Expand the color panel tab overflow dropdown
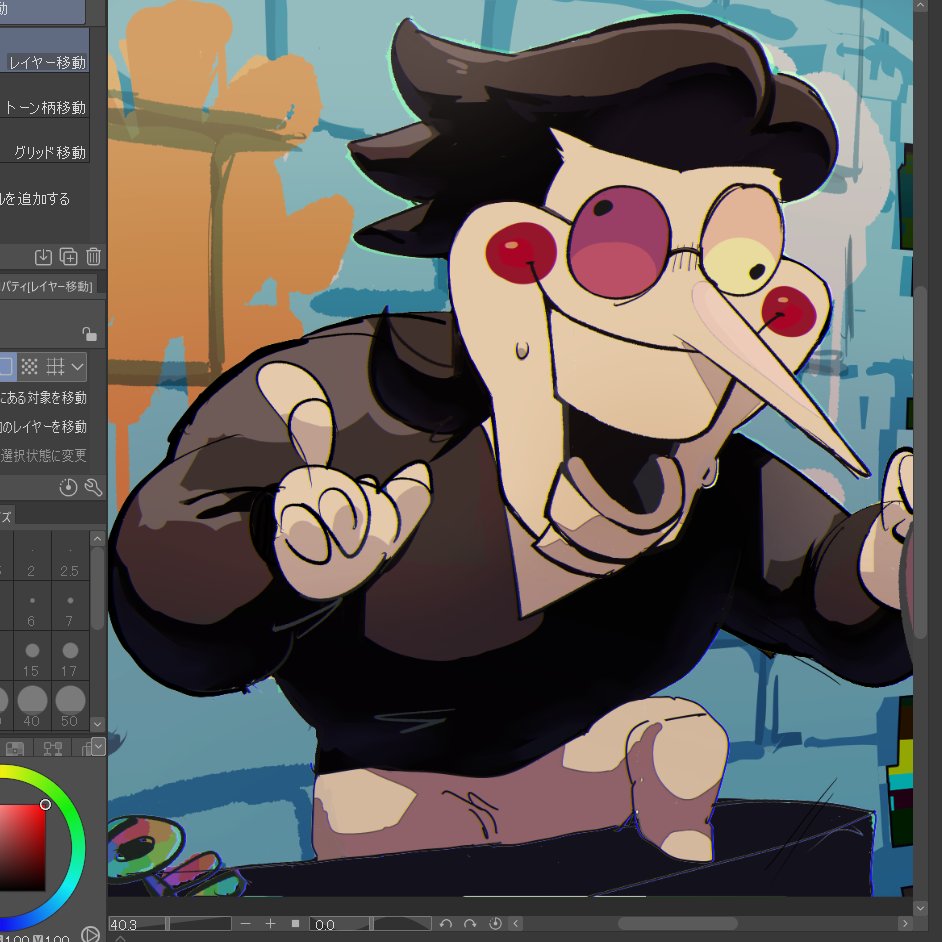Viewport: 942px width, 942px height. coord(99,746)
